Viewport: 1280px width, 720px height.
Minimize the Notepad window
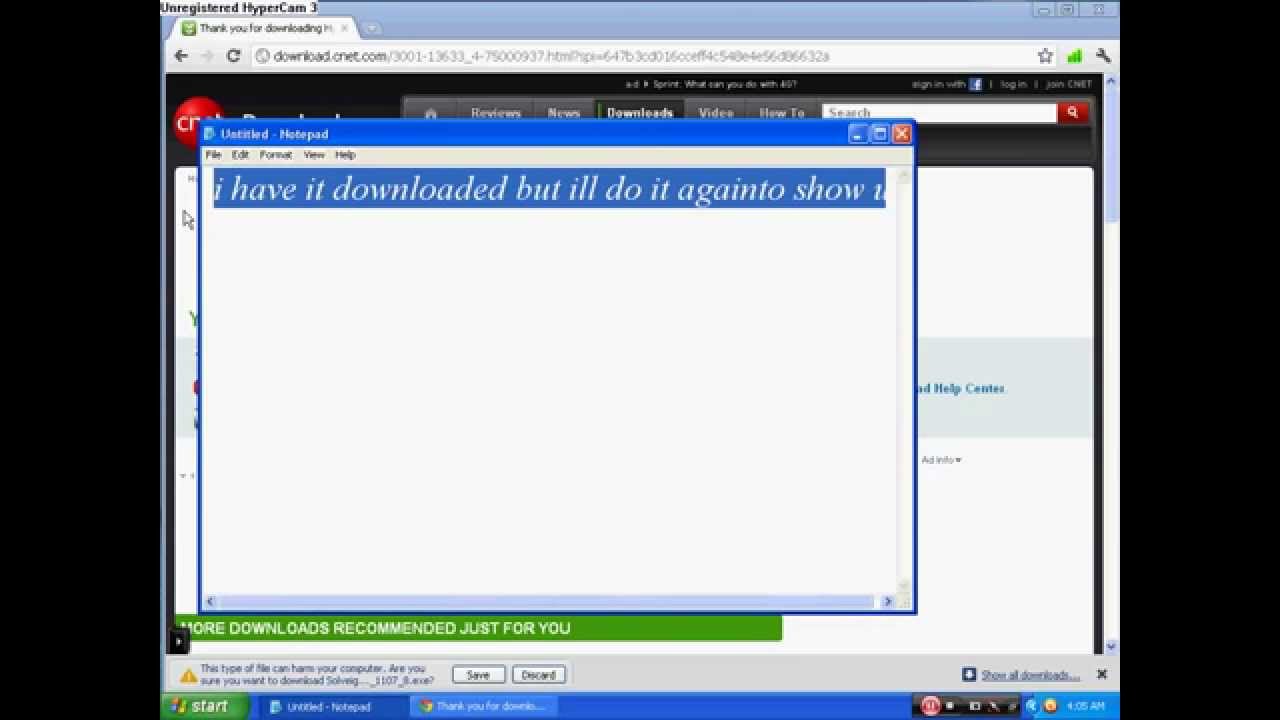pos(858,134)
